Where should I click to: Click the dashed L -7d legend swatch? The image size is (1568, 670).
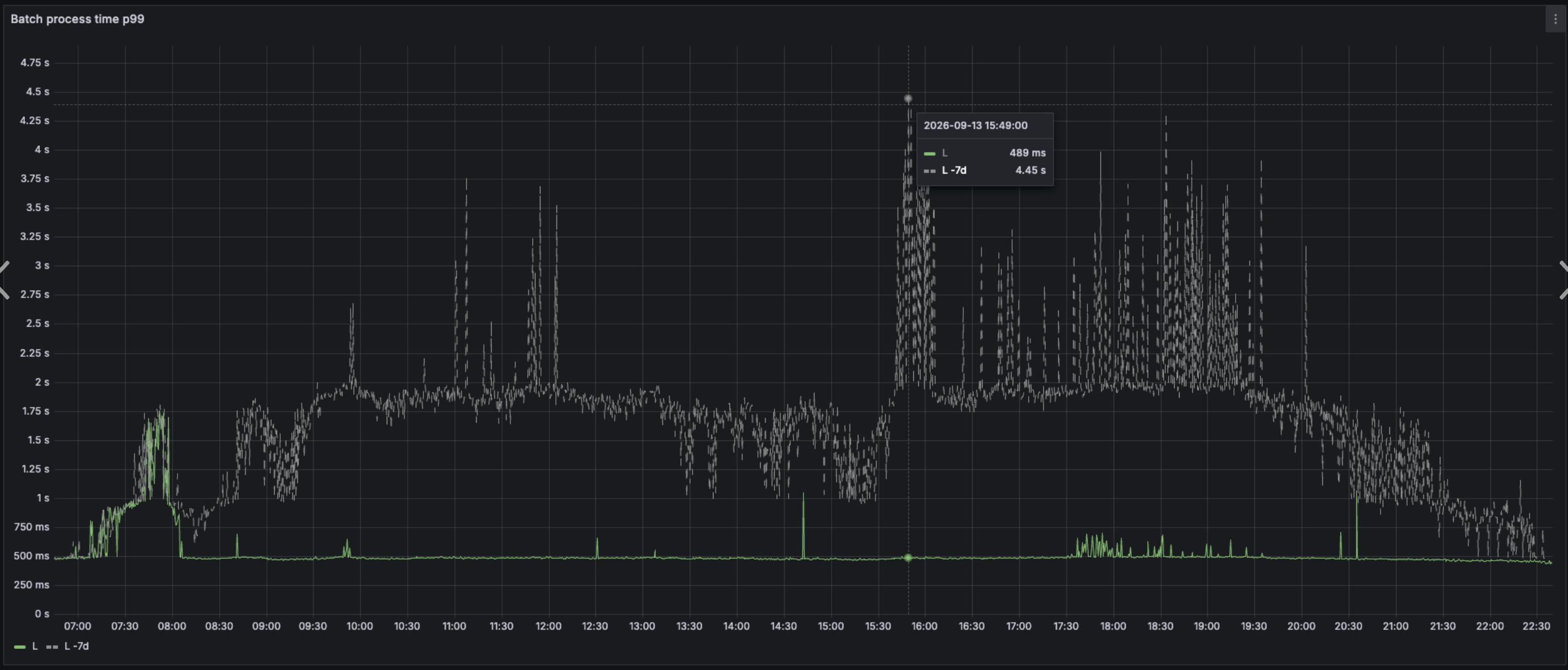52,647
